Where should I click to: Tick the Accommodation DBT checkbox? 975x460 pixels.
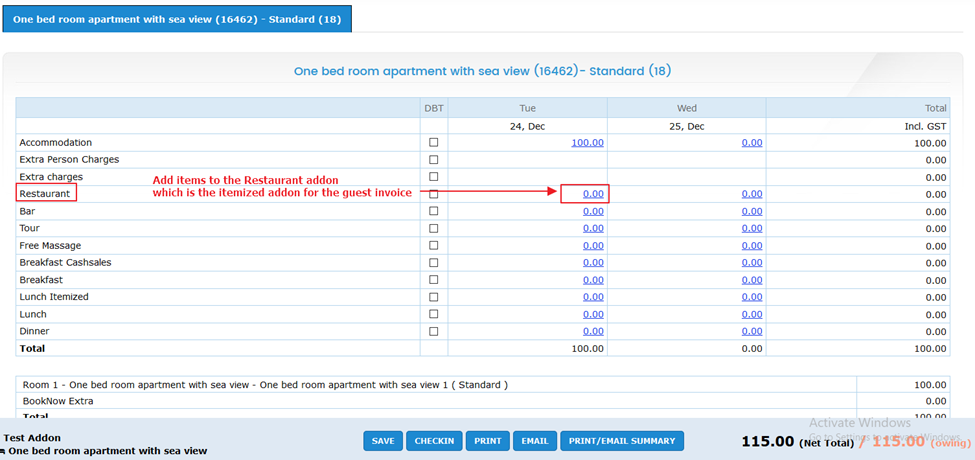point(433,143)
